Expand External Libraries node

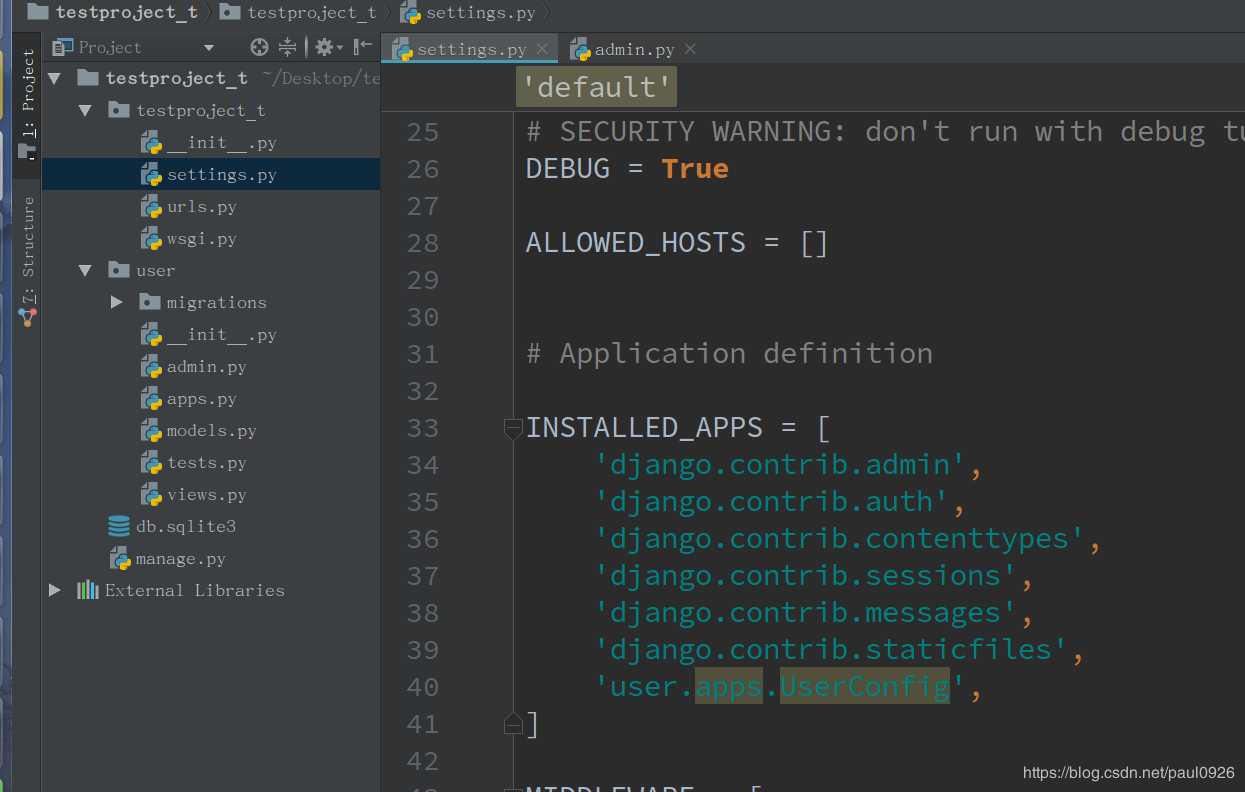tap(55, 590)
